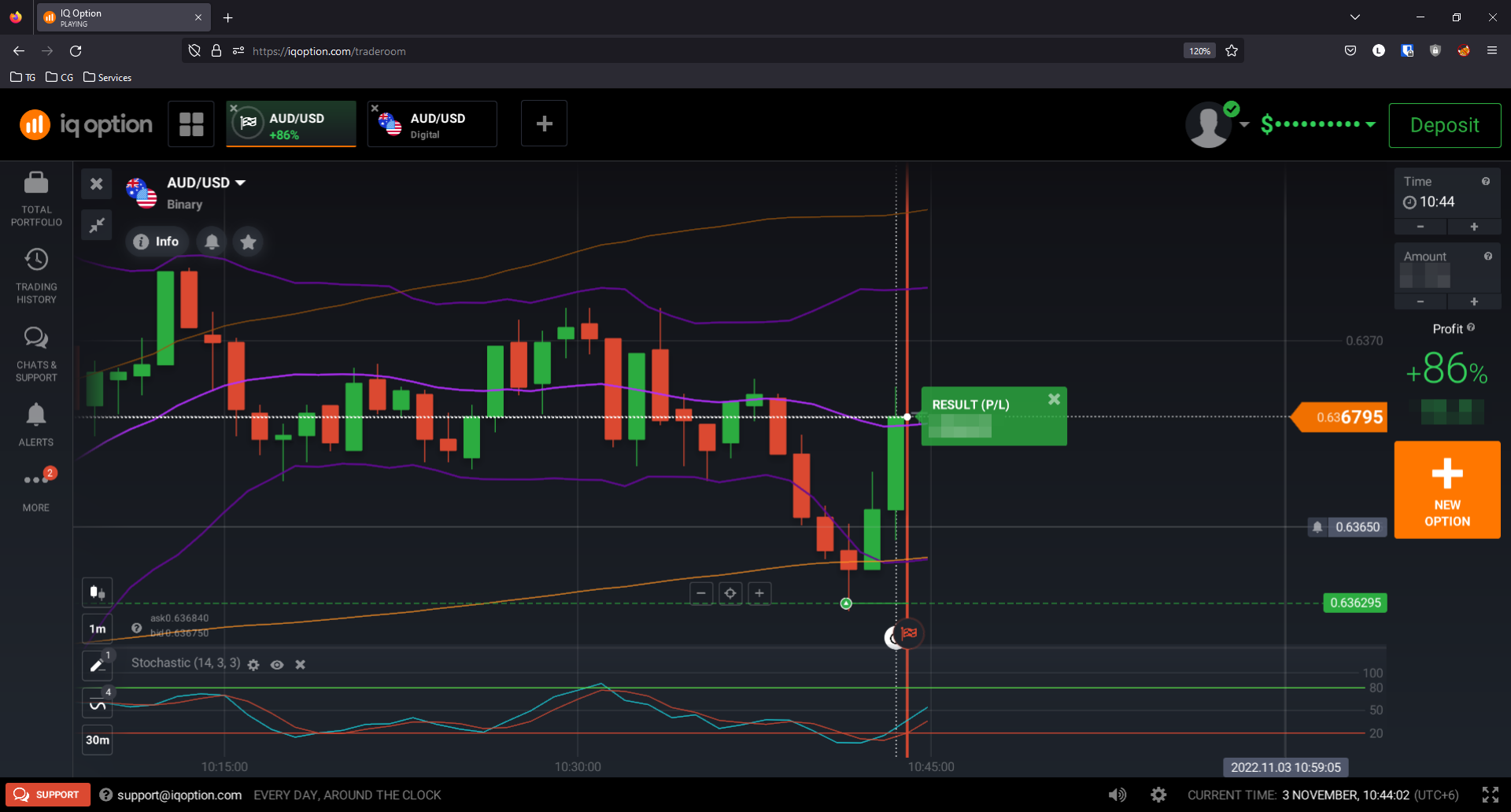Image resolution: width=1511 pixels, height=812 pixels.
Task: Open Profit help question mark
Action: point(1471,328)
